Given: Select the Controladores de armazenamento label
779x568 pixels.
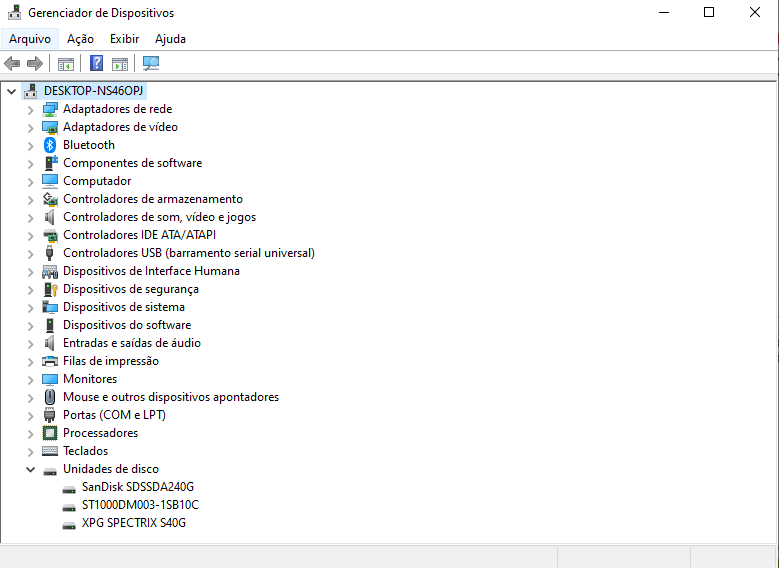Looking at the screenshot, I should coord(153,199).
